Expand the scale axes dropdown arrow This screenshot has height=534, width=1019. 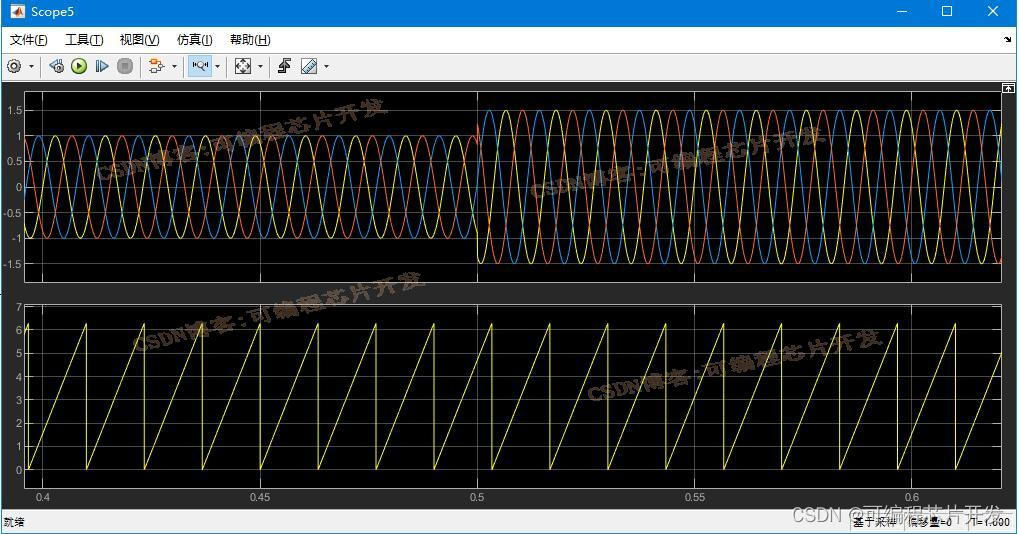[x=260, y=67]
